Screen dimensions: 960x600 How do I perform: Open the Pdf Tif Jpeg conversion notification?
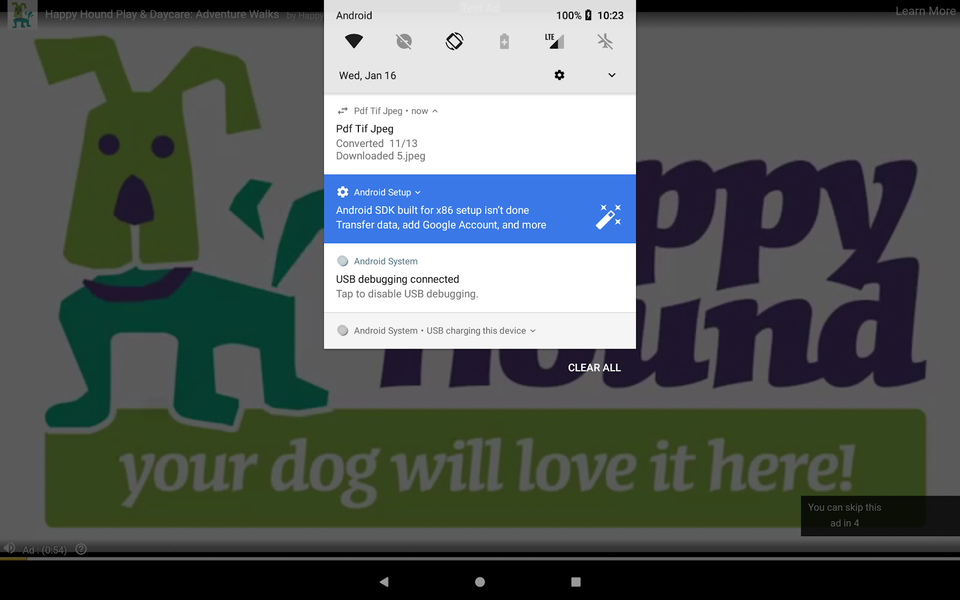coord(480,135)
